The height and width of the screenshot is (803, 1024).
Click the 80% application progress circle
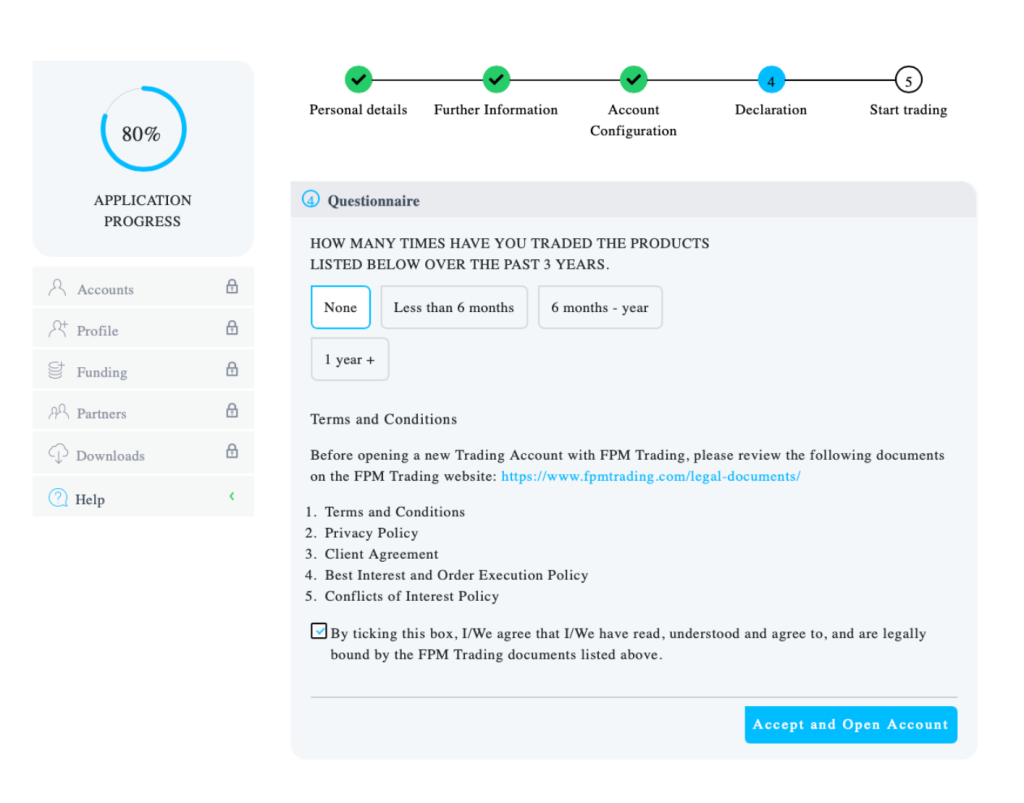(x=142, y=131)
